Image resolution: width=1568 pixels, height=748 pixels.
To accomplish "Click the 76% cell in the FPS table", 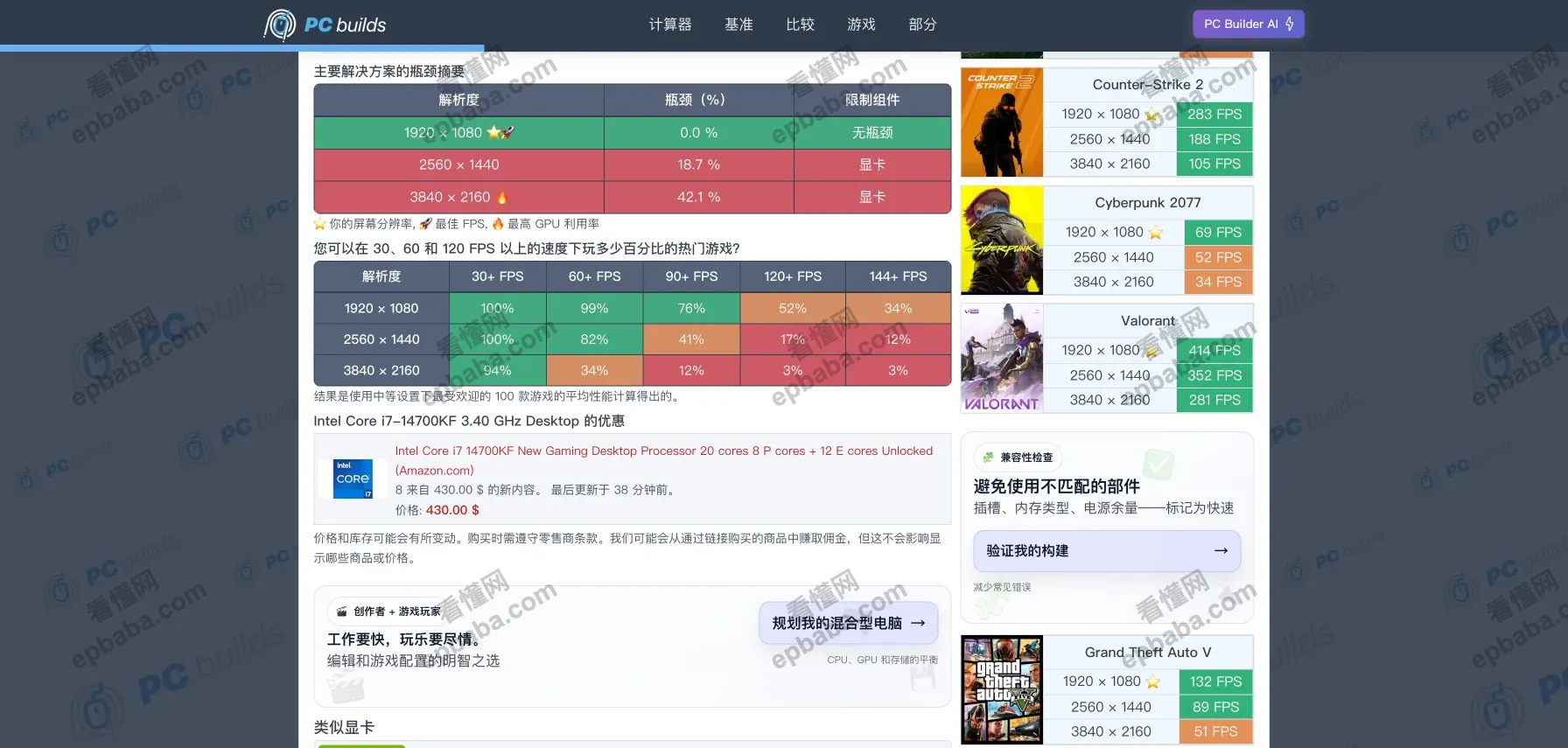I will point(691,308).
